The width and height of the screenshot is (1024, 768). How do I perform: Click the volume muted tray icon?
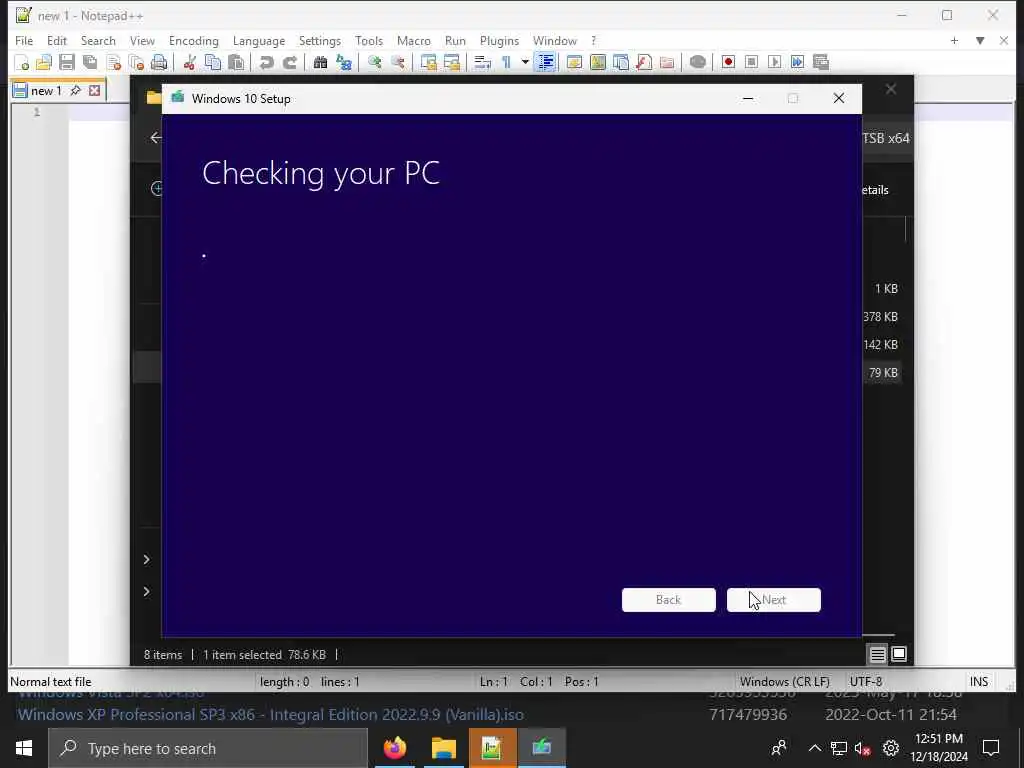(x=862, y=748)
